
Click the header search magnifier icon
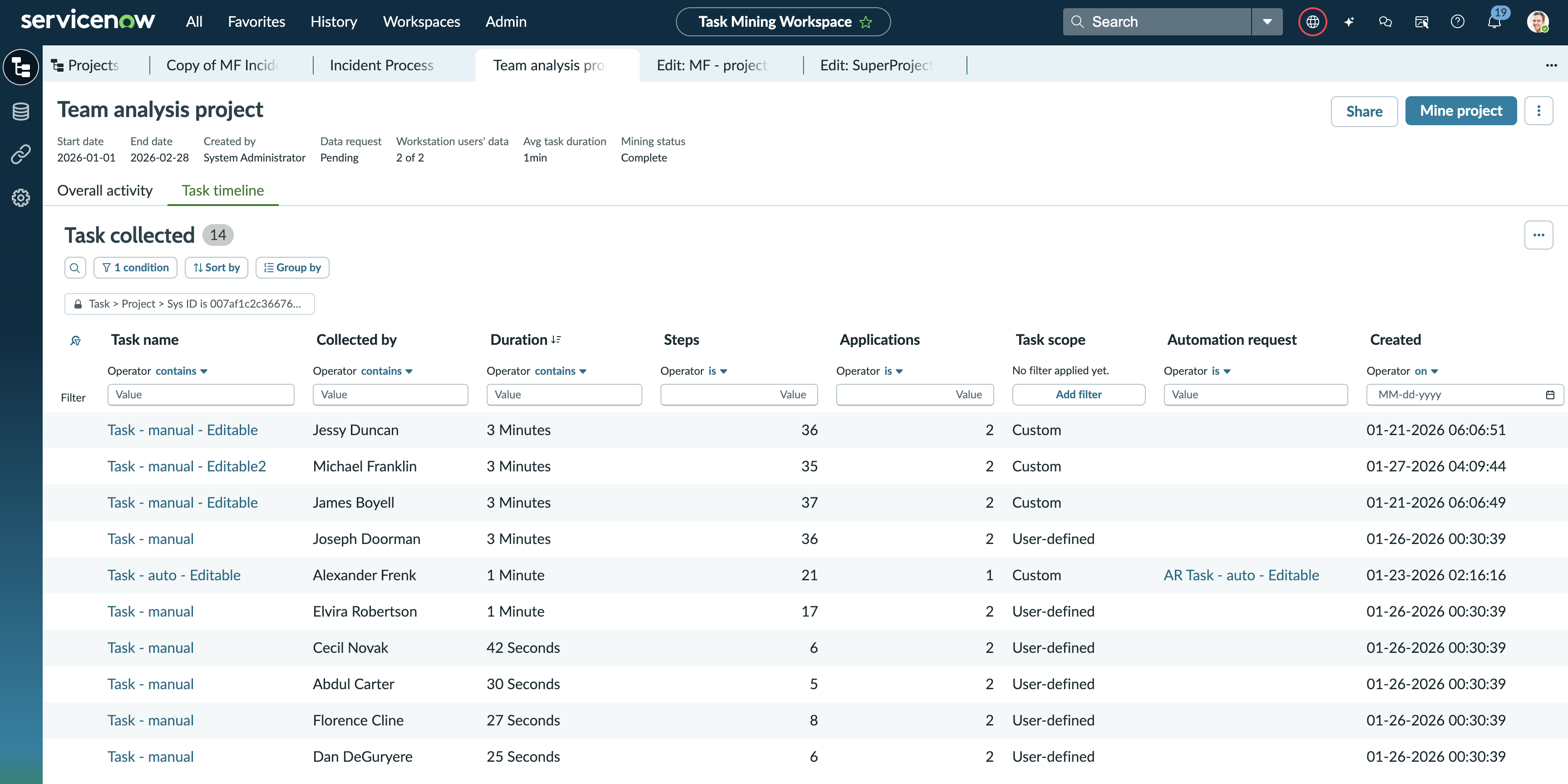[x=1077, y=22]
